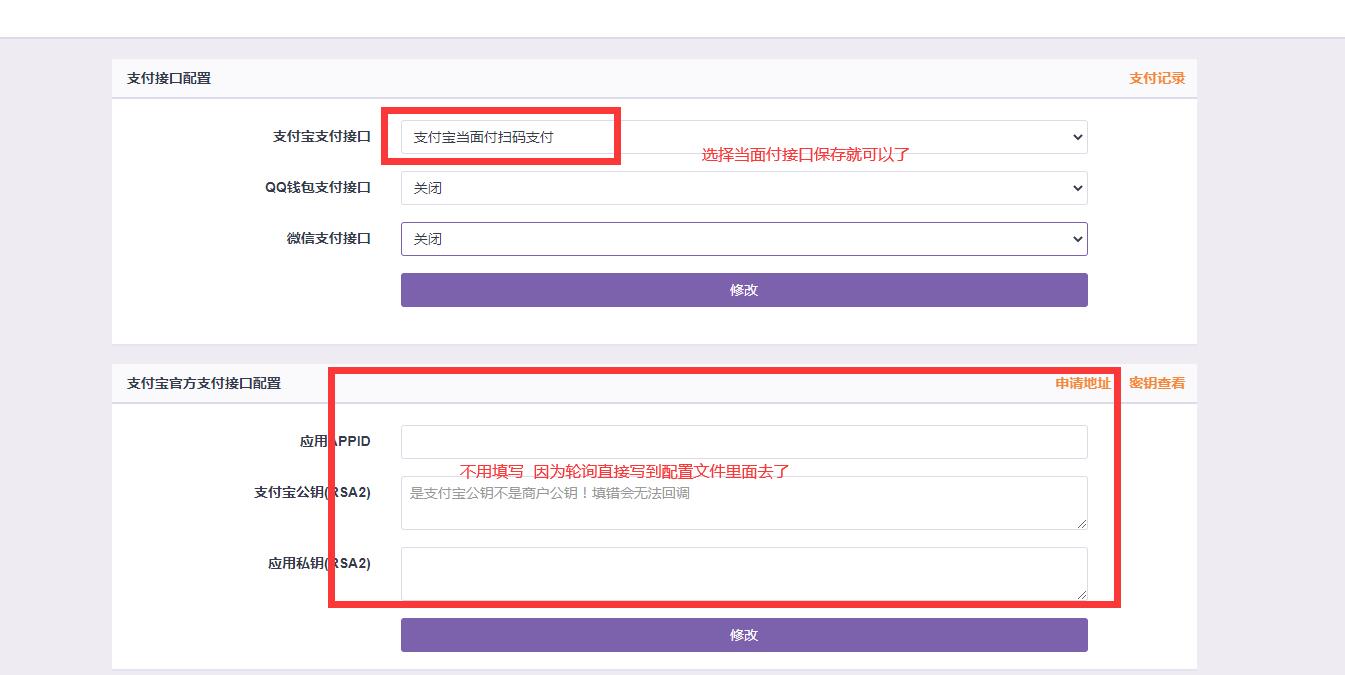
Task: Focus the 支付宝公钥(RSA2) text area
Action: [744, 503]
